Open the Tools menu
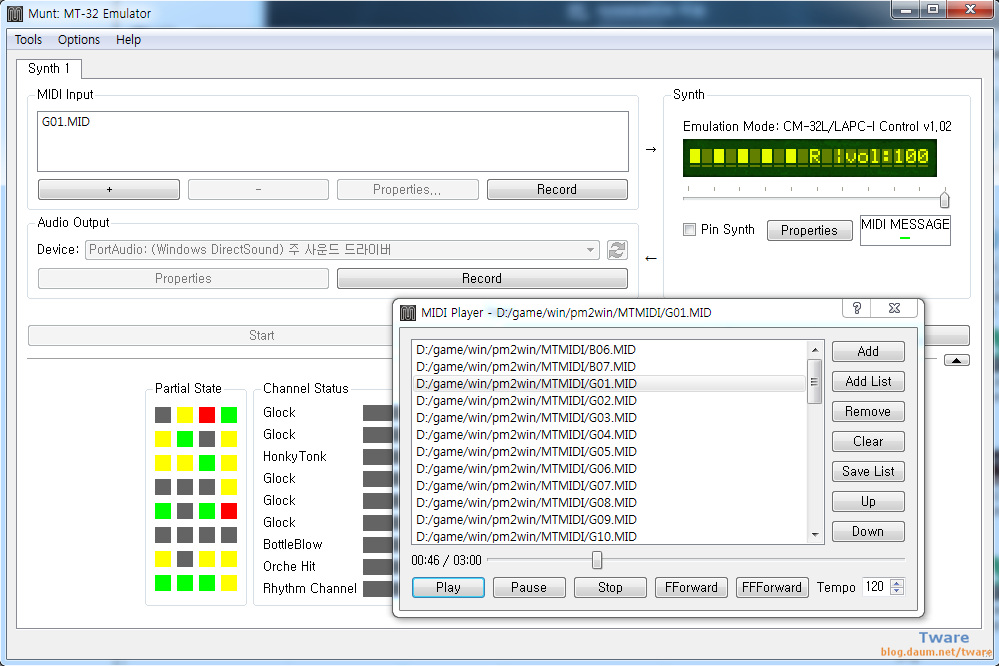 click(x=28, y=40)
